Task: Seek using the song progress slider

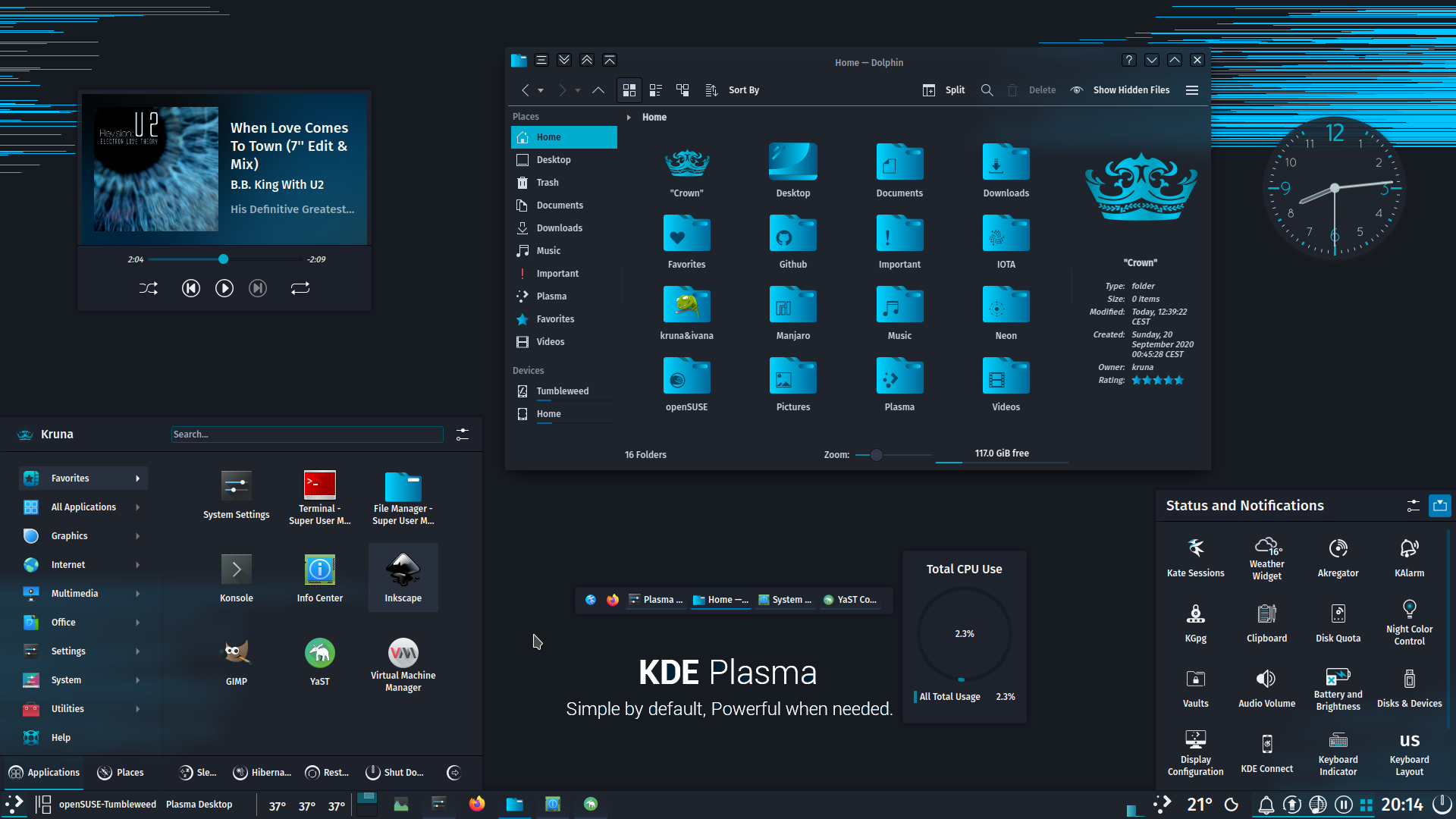Action: click(224, 259)
